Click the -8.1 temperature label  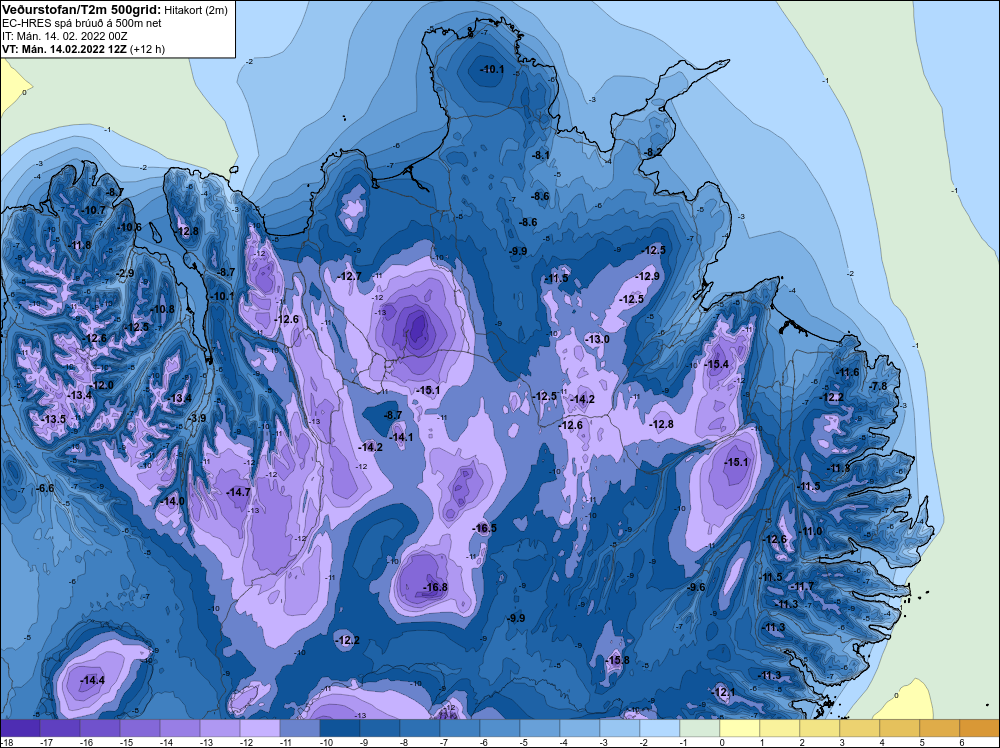click(x=541, y=155)
